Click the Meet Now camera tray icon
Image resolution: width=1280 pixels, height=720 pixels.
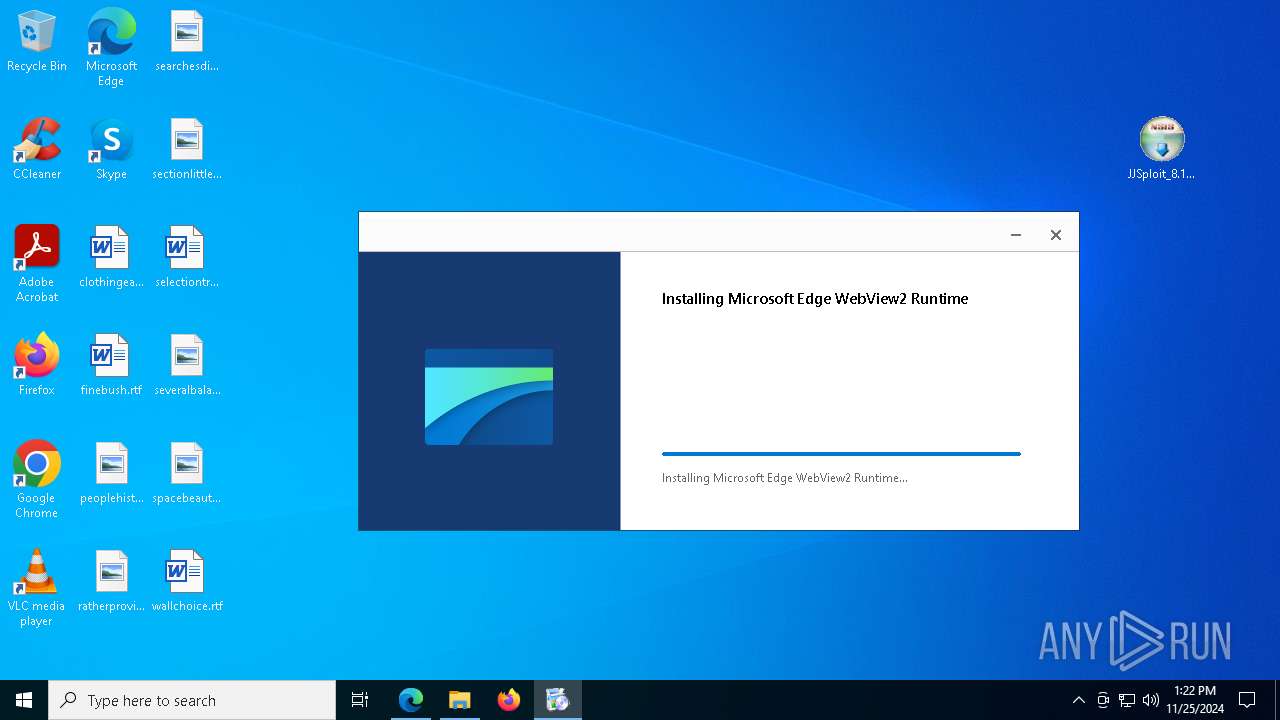click(1103, 700)
